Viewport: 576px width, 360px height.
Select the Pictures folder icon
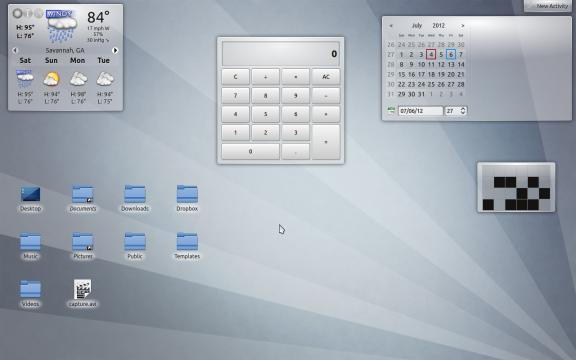[x=83, y=242]
